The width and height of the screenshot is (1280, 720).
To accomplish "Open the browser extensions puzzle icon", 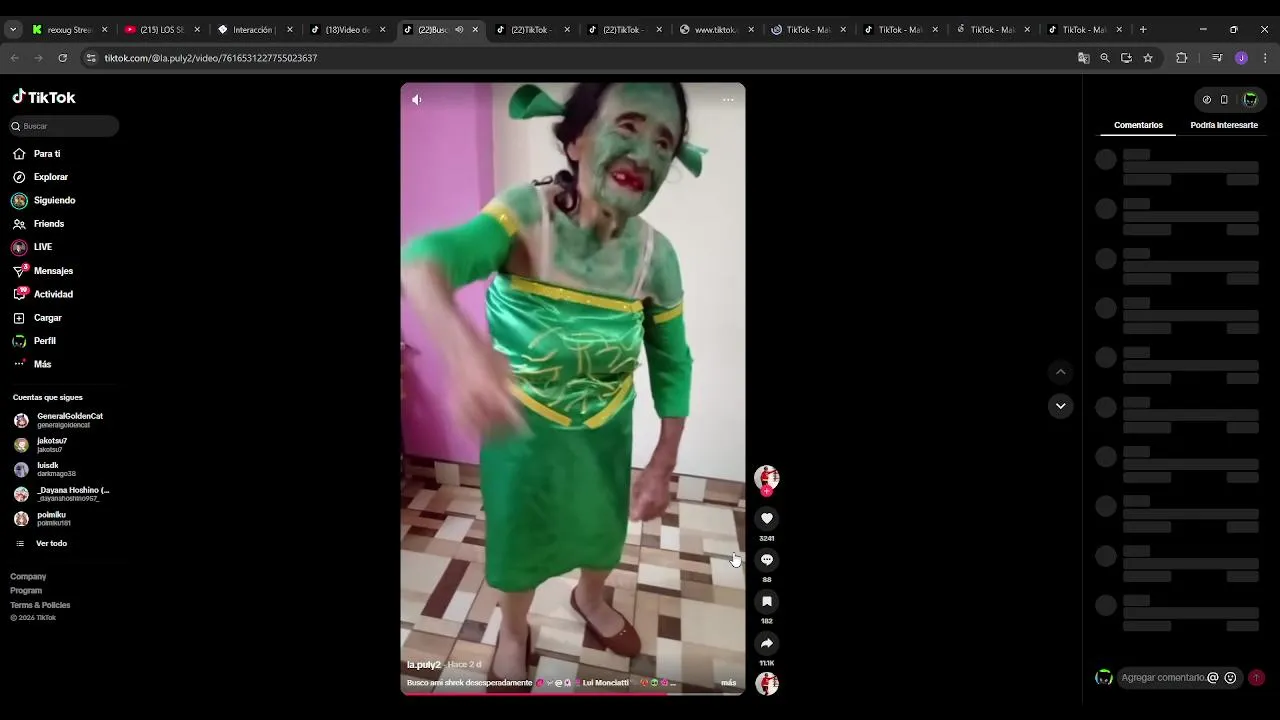I will pyautogui.click(x=1181, y=58).
